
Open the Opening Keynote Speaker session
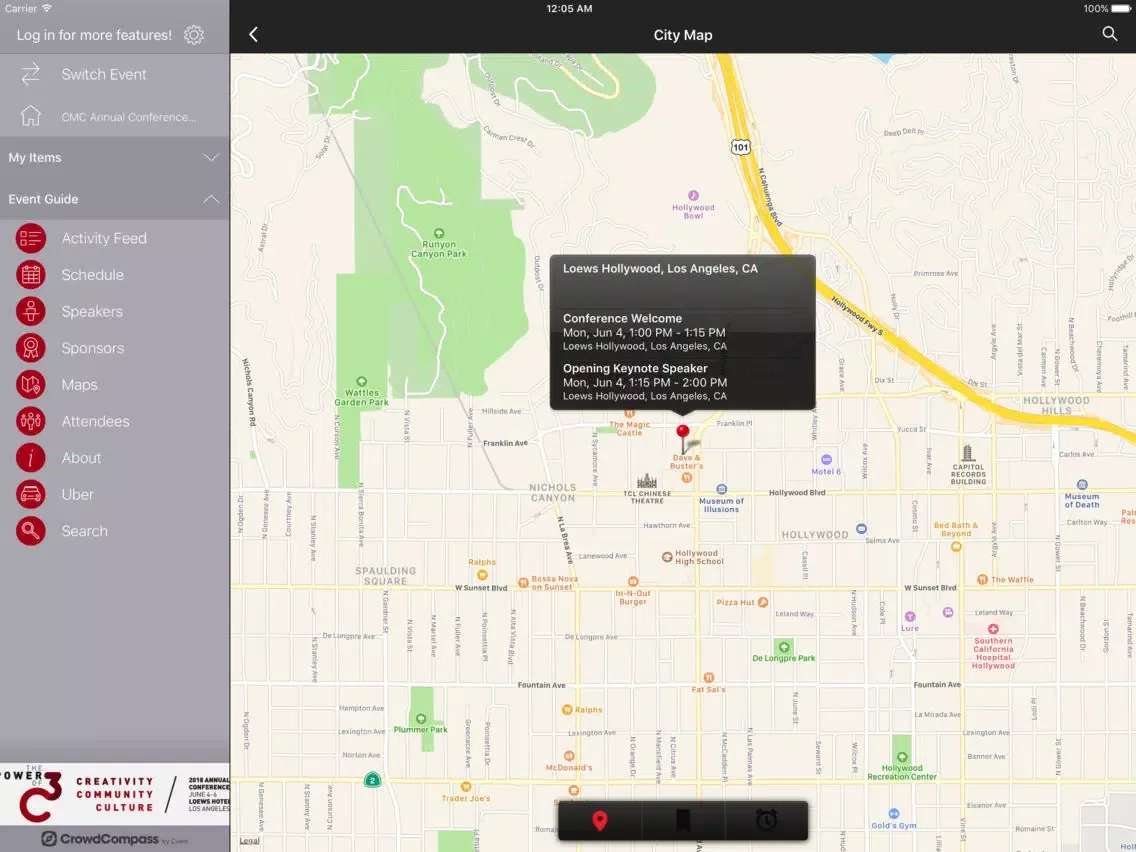coord(682,382)
